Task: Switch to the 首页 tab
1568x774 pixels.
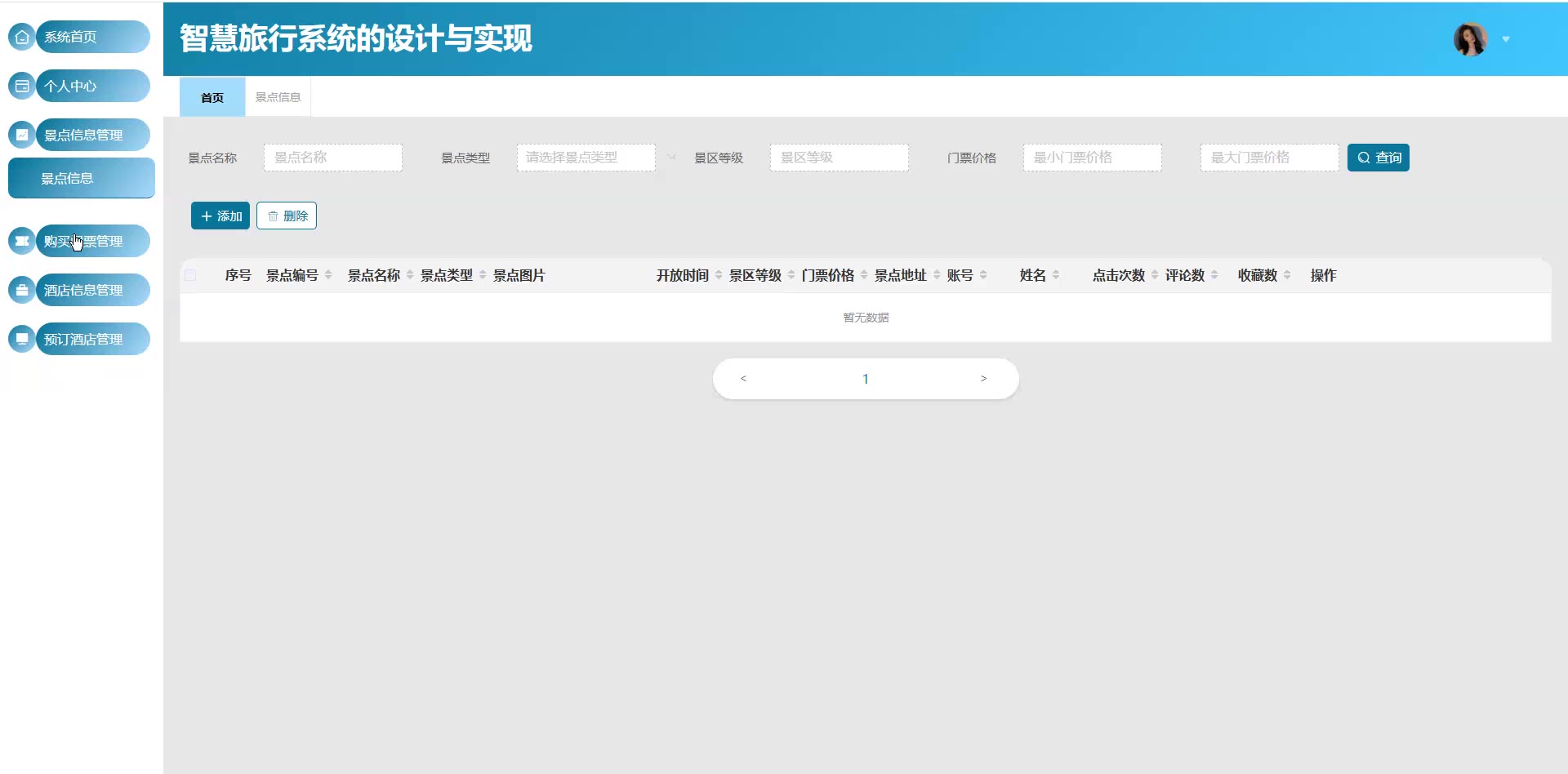Action: click(x=212, y=97)
